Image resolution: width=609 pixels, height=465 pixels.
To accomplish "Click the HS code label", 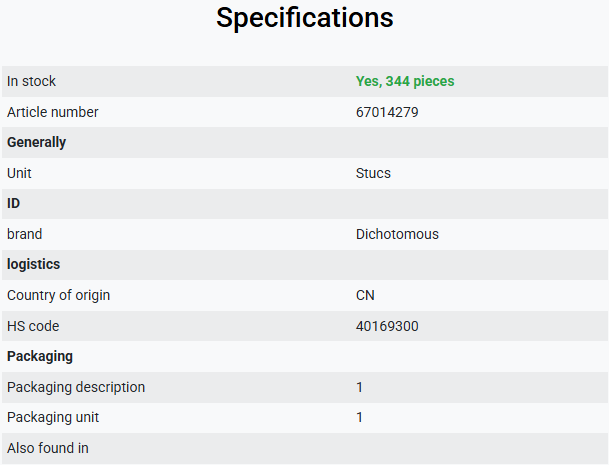I will (33, 326).
